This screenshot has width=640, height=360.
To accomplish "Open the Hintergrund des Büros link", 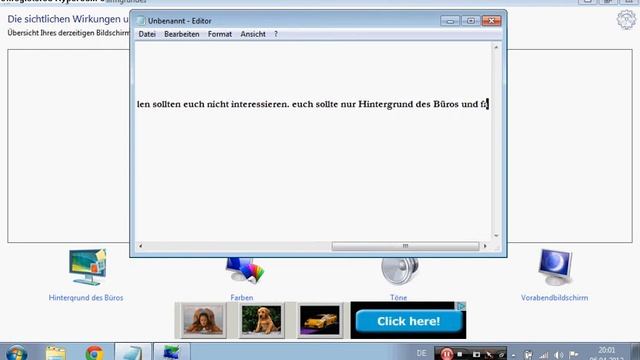I will (x=86, y=298).
